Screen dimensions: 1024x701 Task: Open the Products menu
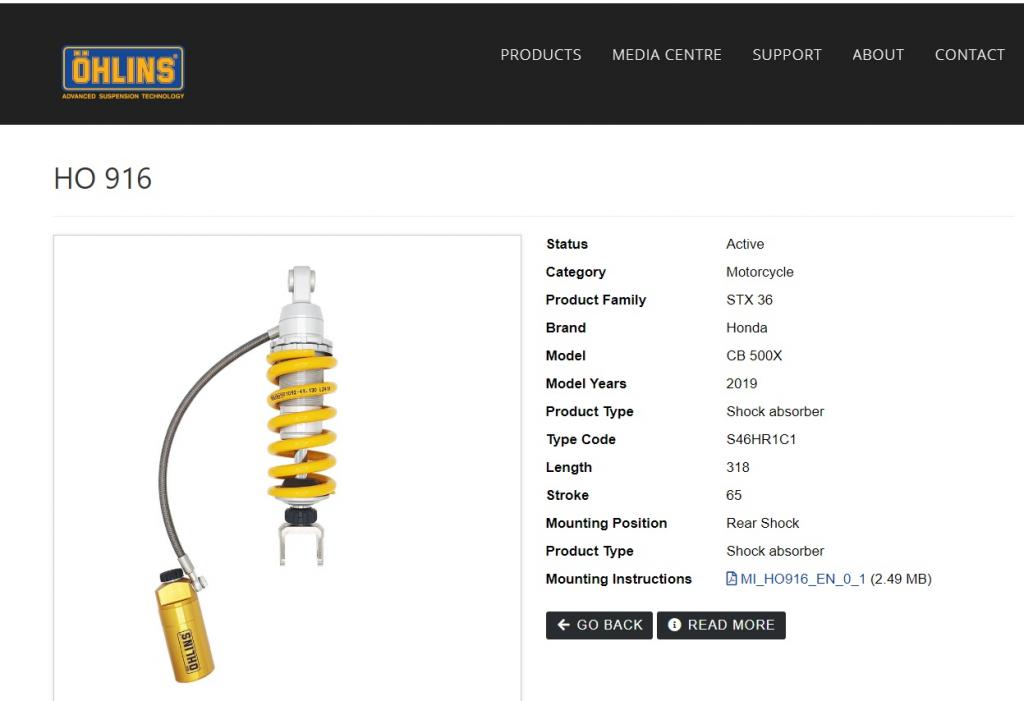click(541, 55)
